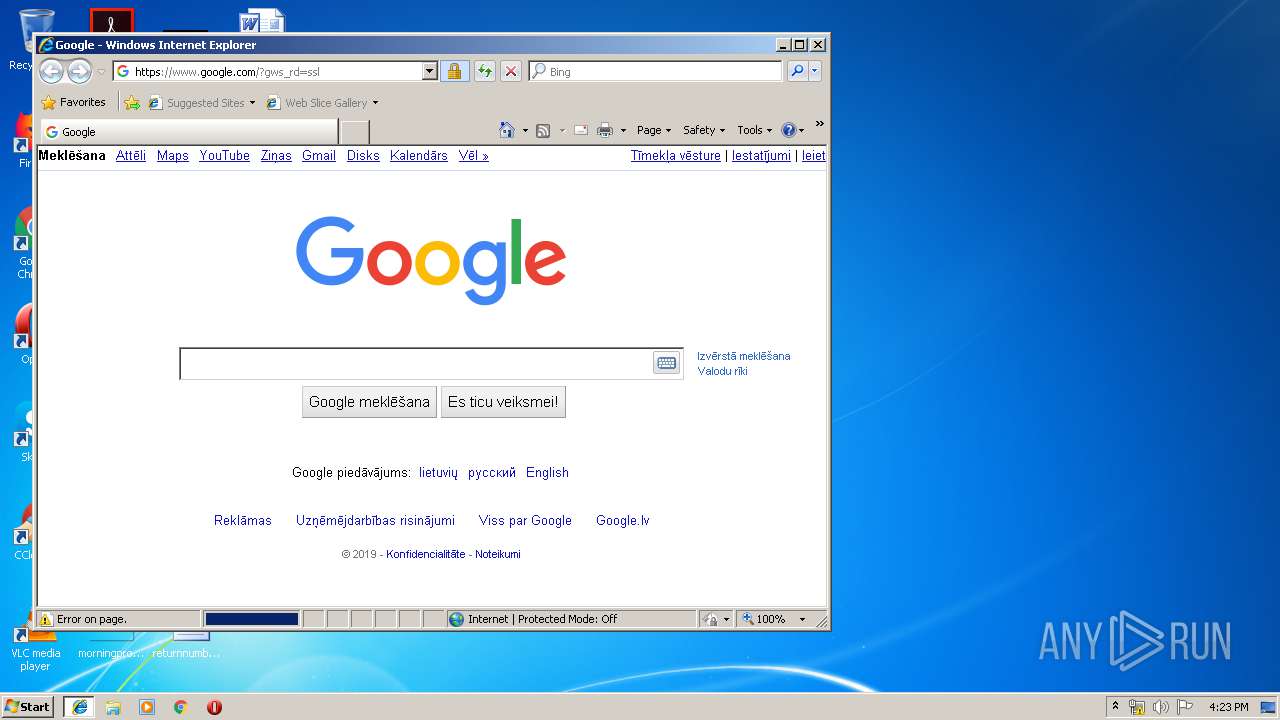The width and height of the screenshot is (1280, 720).
Task: Open the Page menu
Action: click(x=654, y=130)
